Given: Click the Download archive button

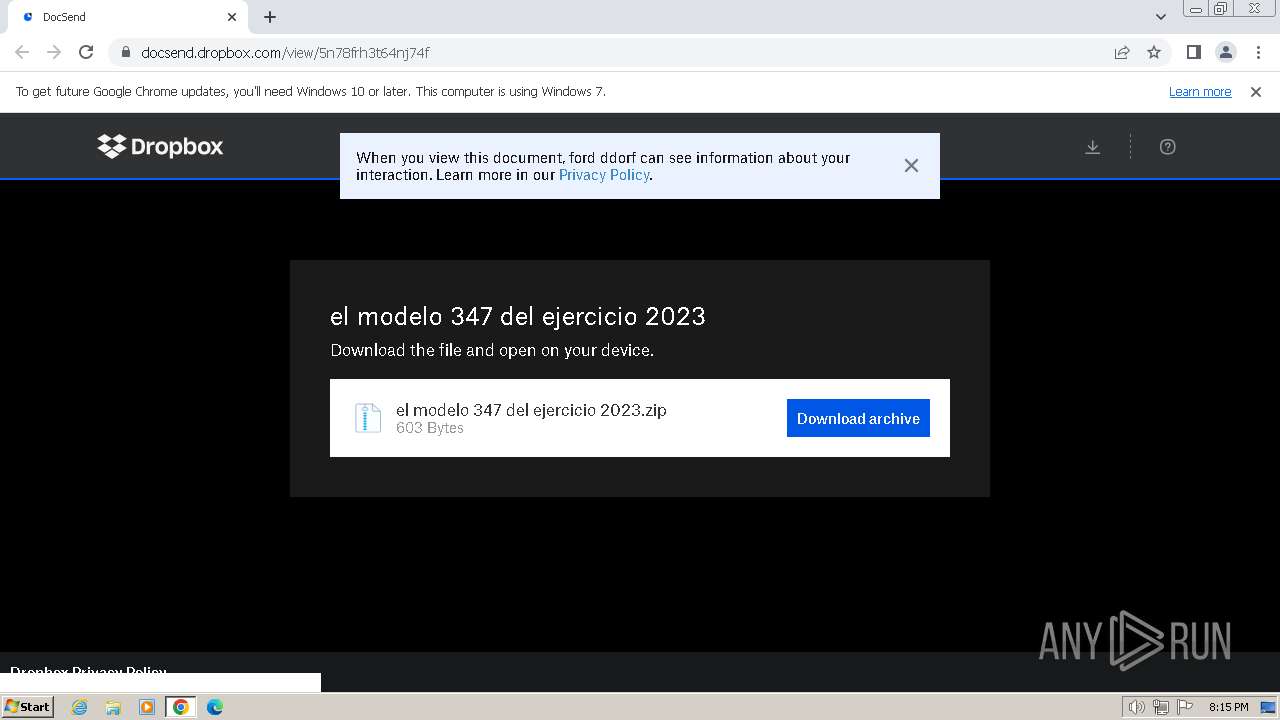Looking at the screenshot, I should tap(858, 418).
